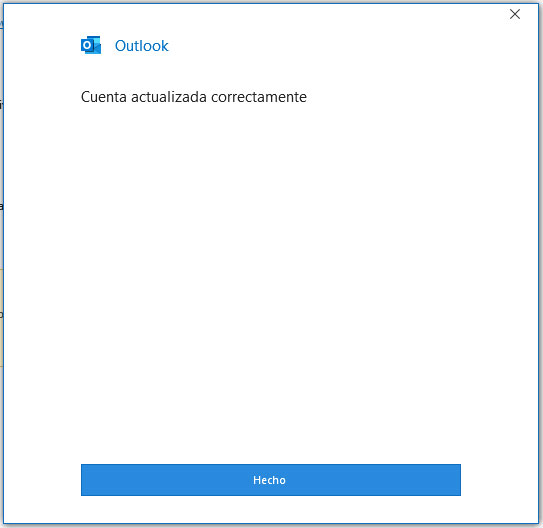Confirm account update by choosing Hecho
The width and height of the screenshot is (543, 528).
click(x=270, y=480)
